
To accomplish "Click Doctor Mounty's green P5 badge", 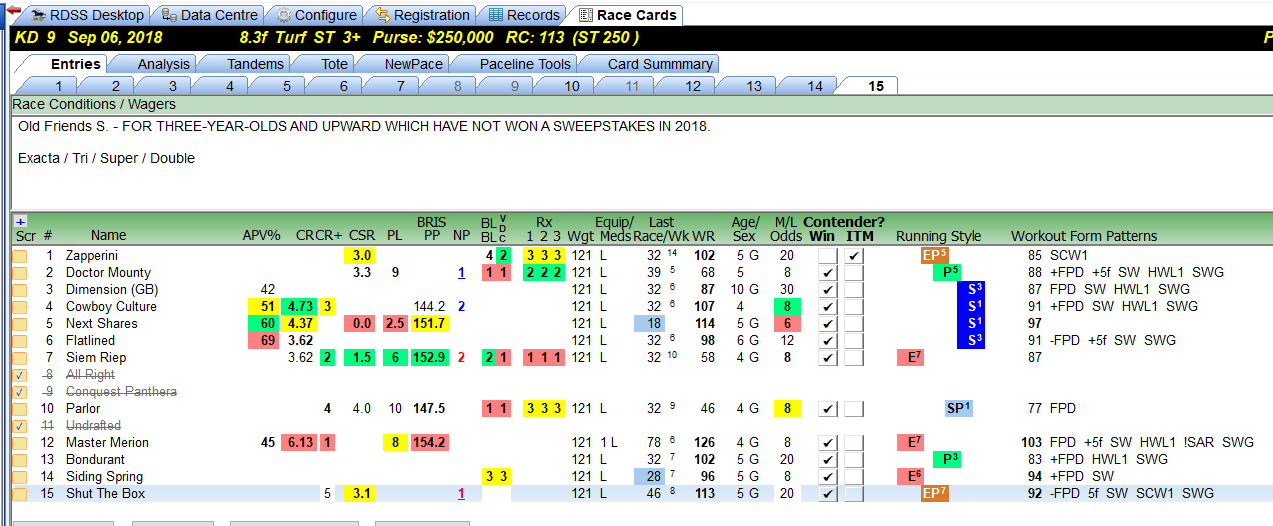I will (946, 273).
